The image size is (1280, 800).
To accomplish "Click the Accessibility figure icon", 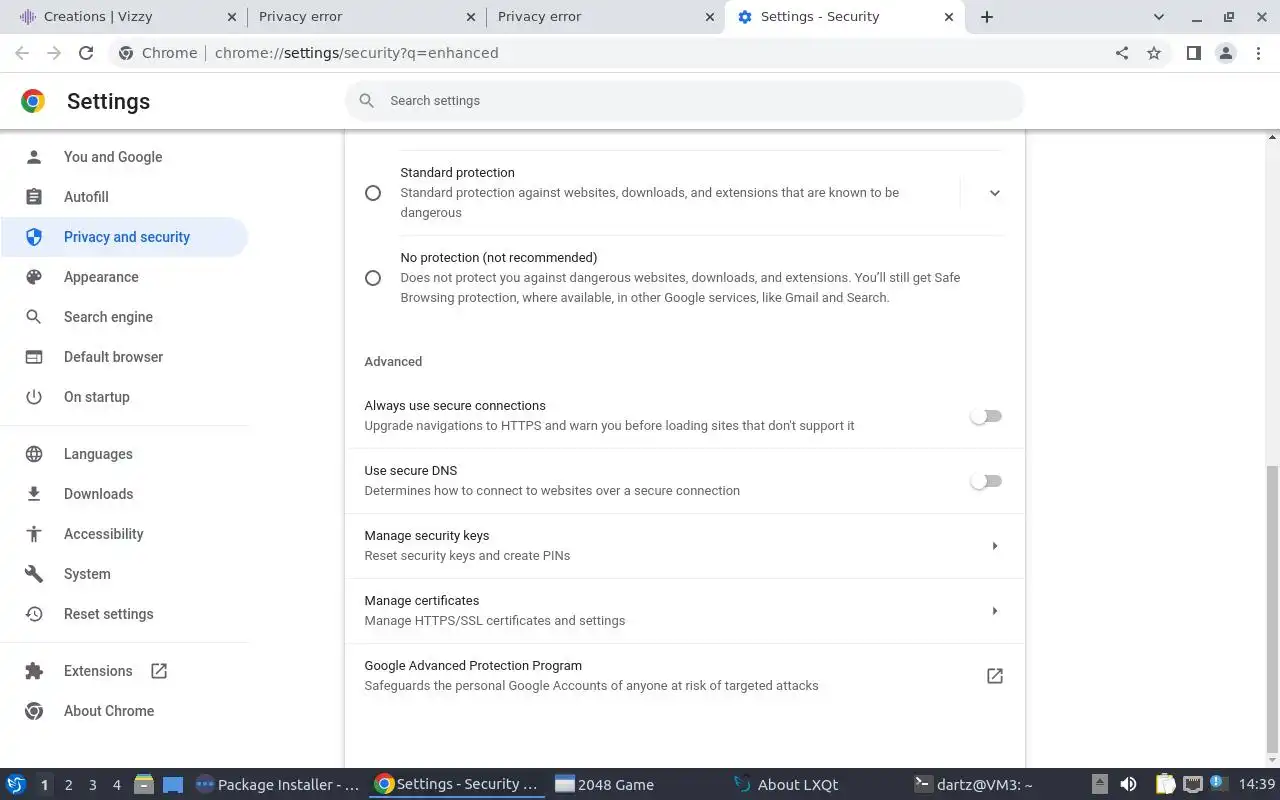I will [34, 534].
